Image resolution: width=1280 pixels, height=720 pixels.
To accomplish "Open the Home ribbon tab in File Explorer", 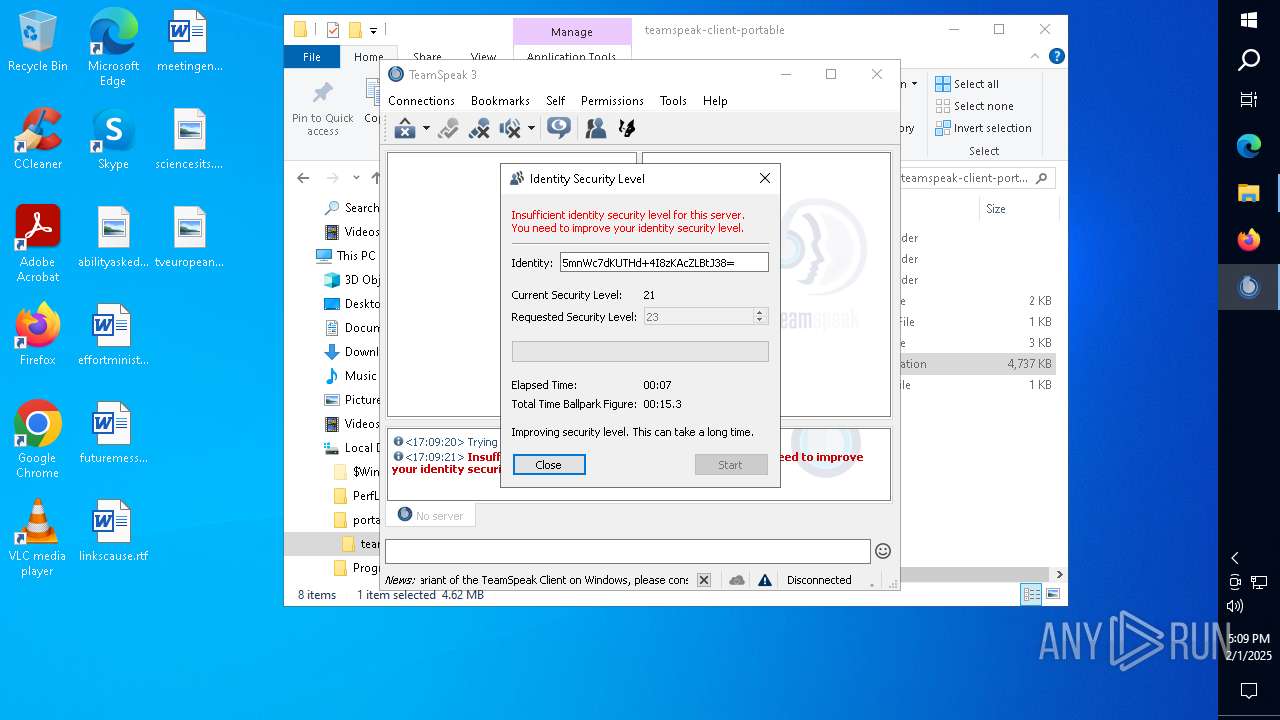I will tap(368, 57).
